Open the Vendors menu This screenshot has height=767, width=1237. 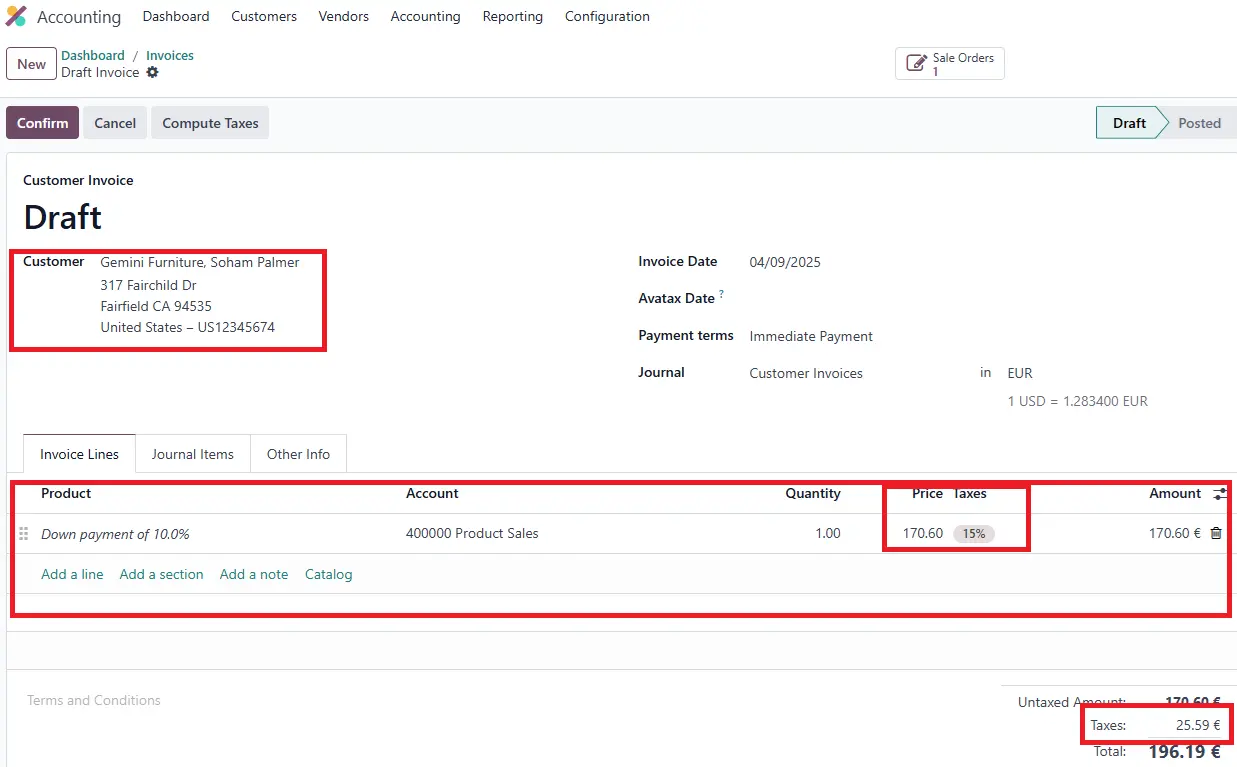tap(344, 16)
